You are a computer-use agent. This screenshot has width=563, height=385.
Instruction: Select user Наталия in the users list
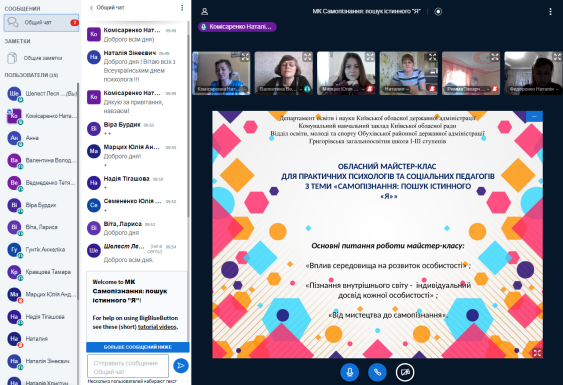point(41,339)
